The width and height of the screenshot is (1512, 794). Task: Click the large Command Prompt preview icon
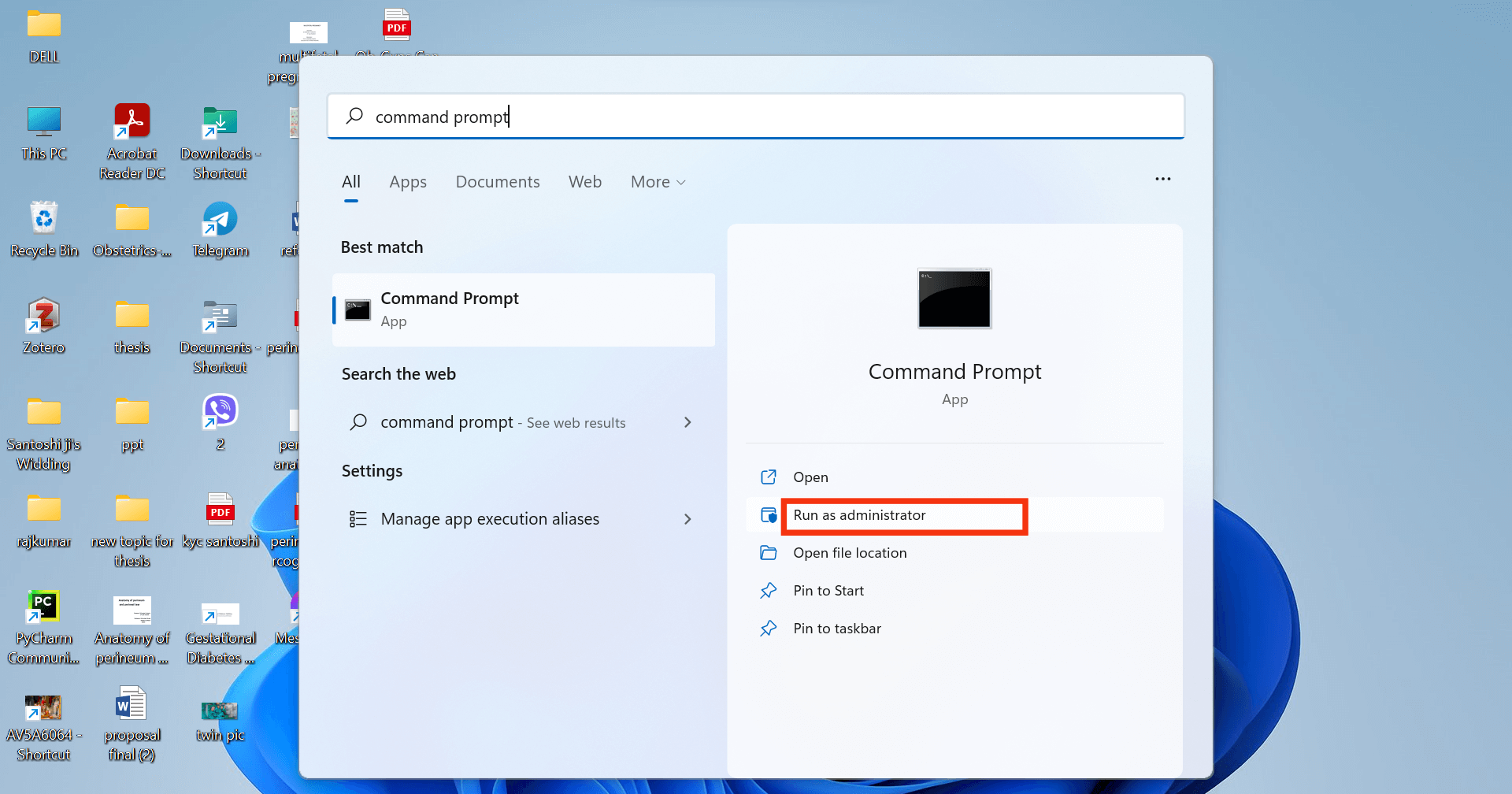tap(954, 299)
